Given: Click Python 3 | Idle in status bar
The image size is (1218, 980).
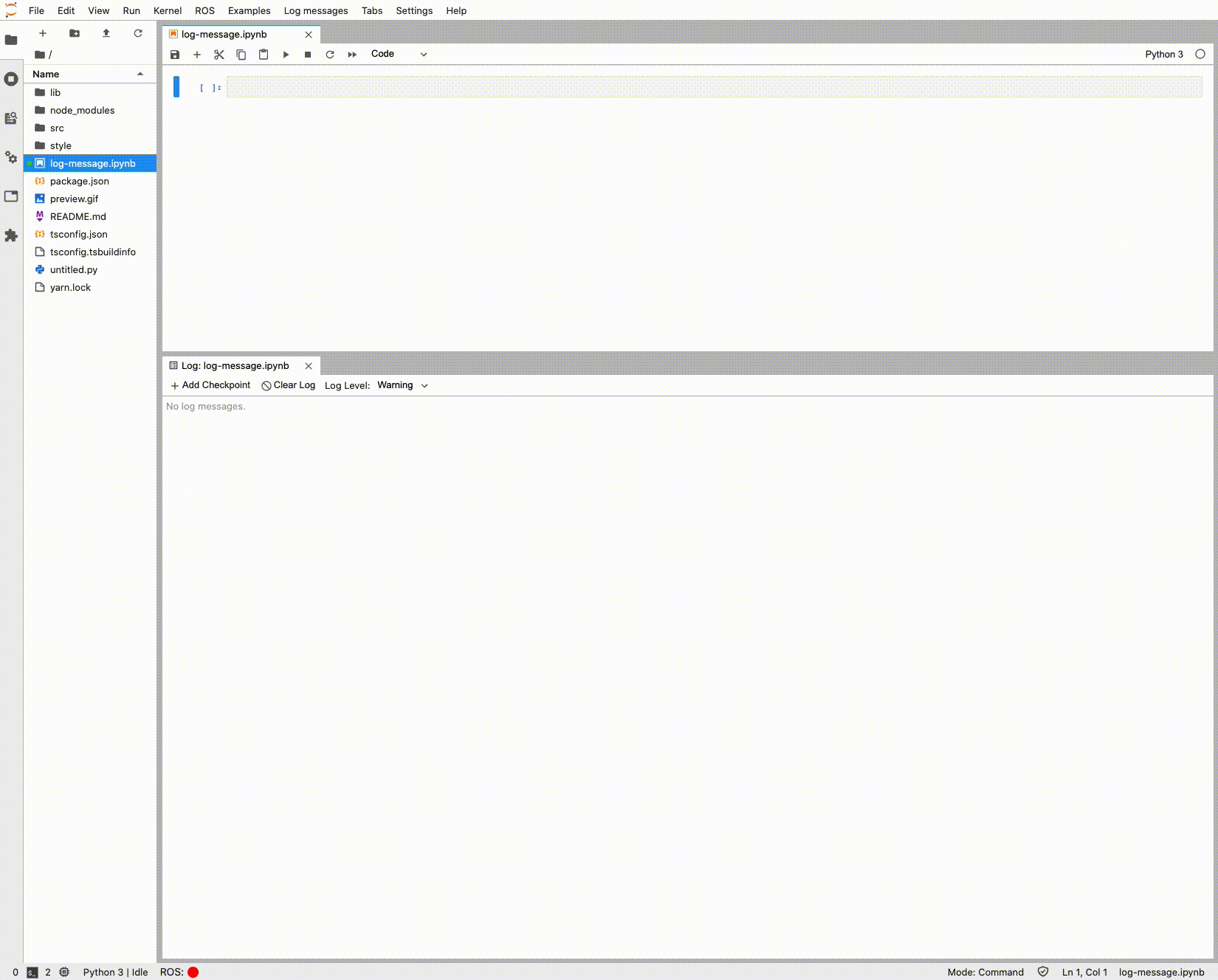Looking at the screenshot, I should (x=115, y=972).
